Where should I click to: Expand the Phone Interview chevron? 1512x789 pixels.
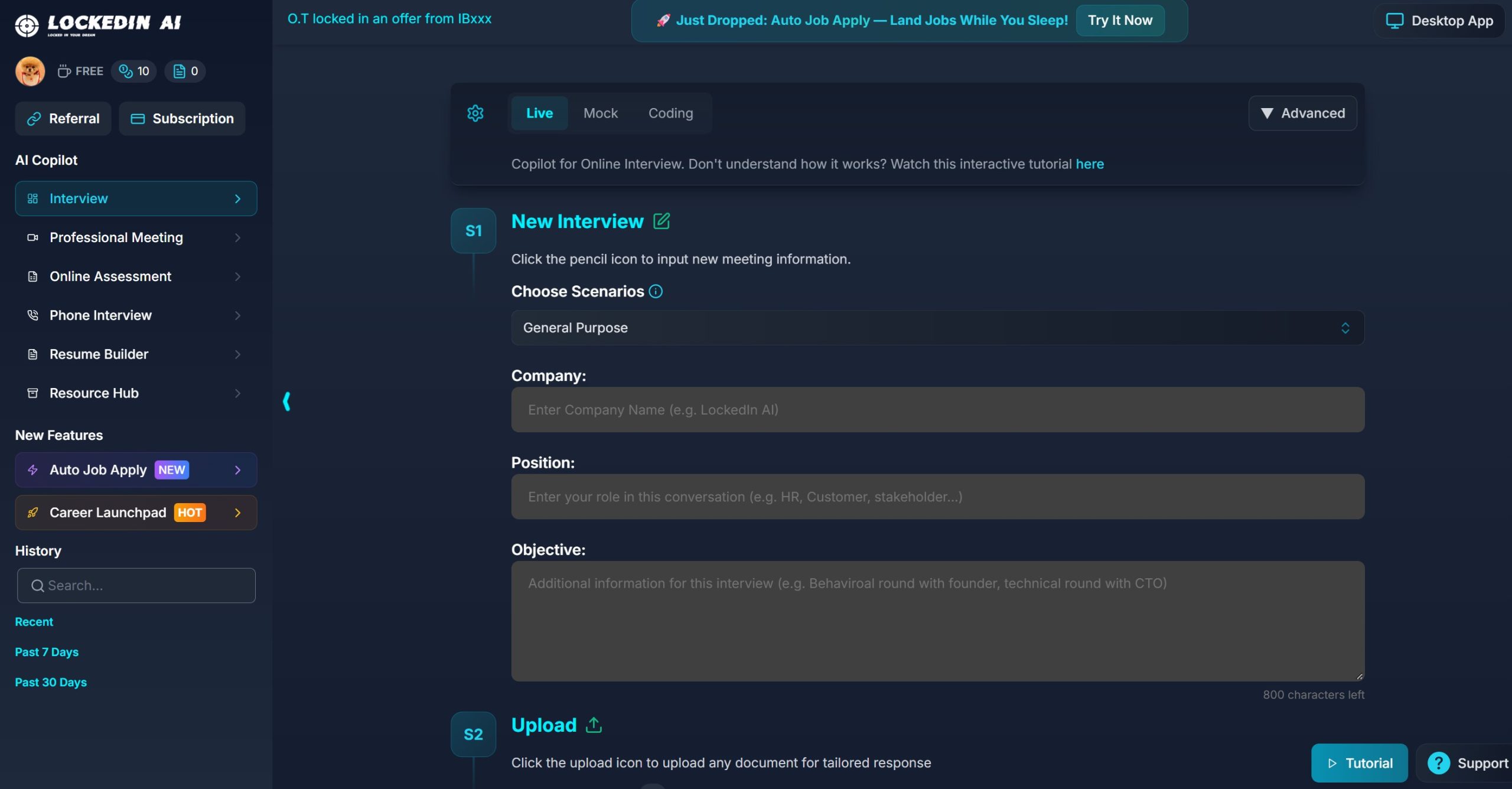click(237, 316)
